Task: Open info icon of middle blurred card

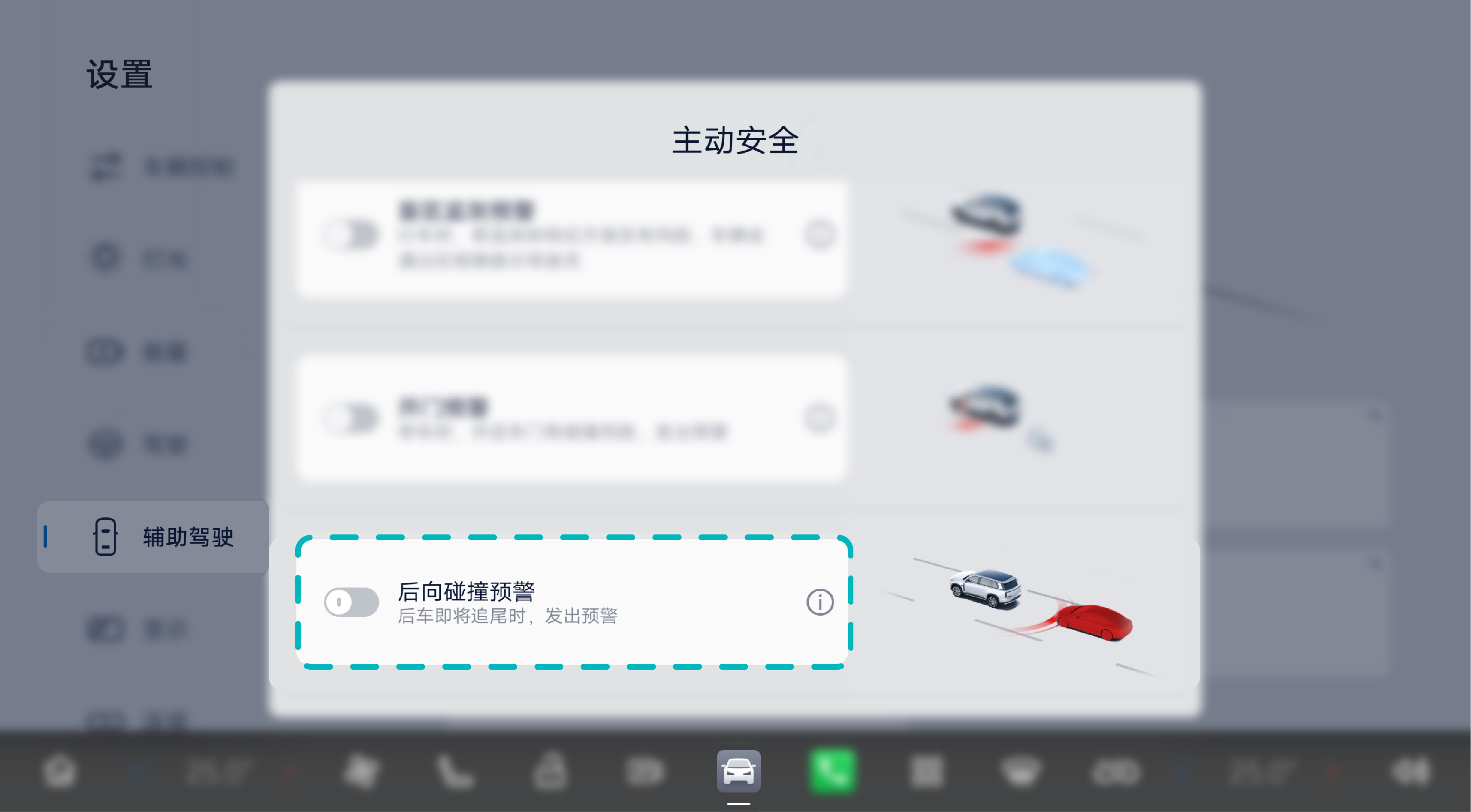Action: (819, 419)
